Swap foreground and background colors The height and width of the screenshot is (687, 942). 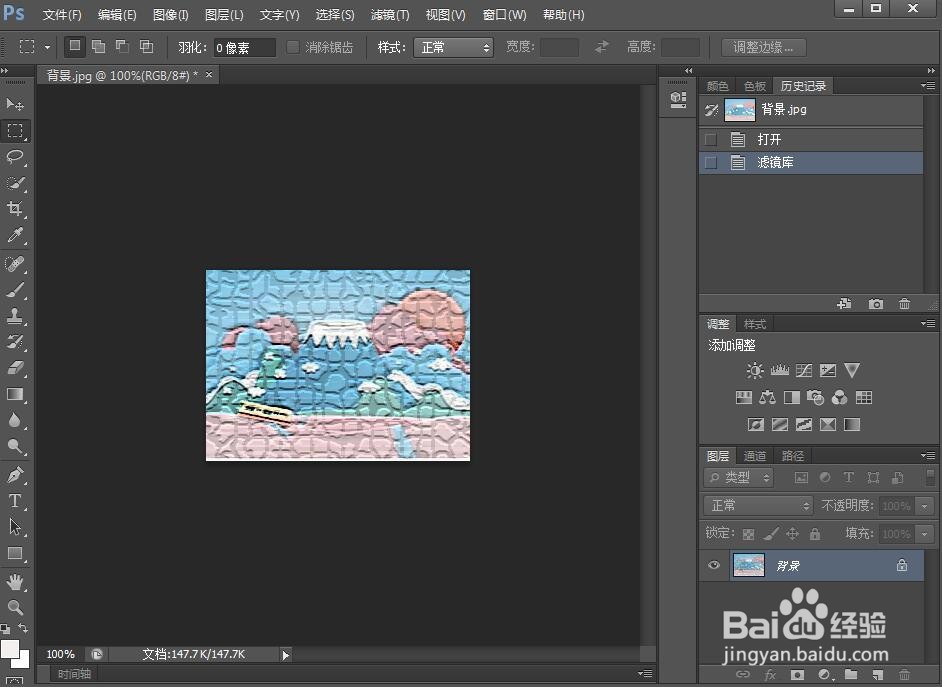point(23,628)
